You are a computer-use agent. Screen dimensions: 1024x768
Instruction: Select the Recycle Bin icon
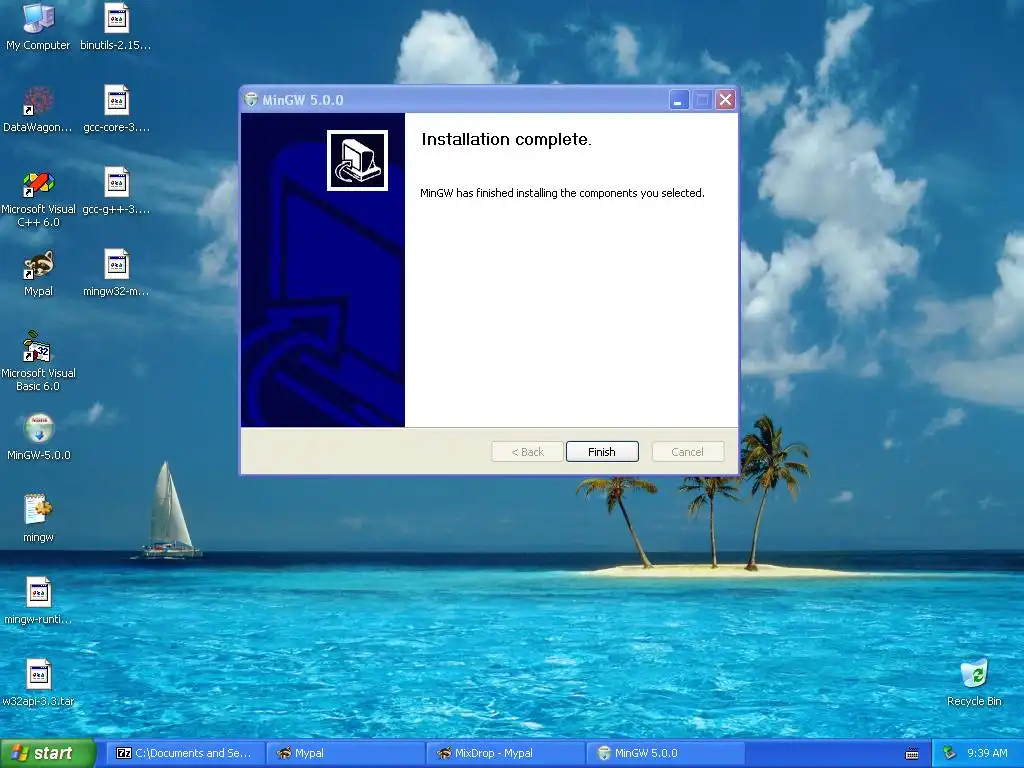[974, 683]
